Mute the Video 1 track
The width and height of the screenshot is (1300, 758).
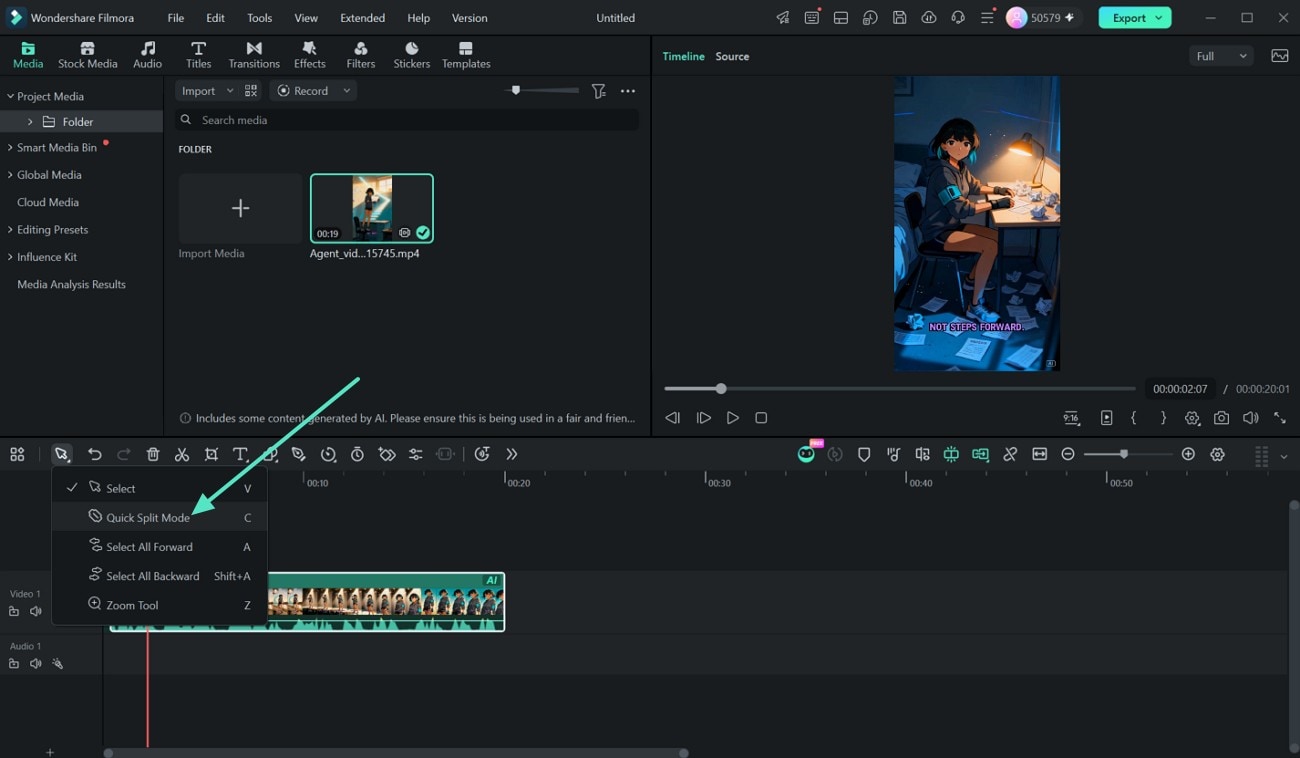pyautogui.click(x=35, y=611)
